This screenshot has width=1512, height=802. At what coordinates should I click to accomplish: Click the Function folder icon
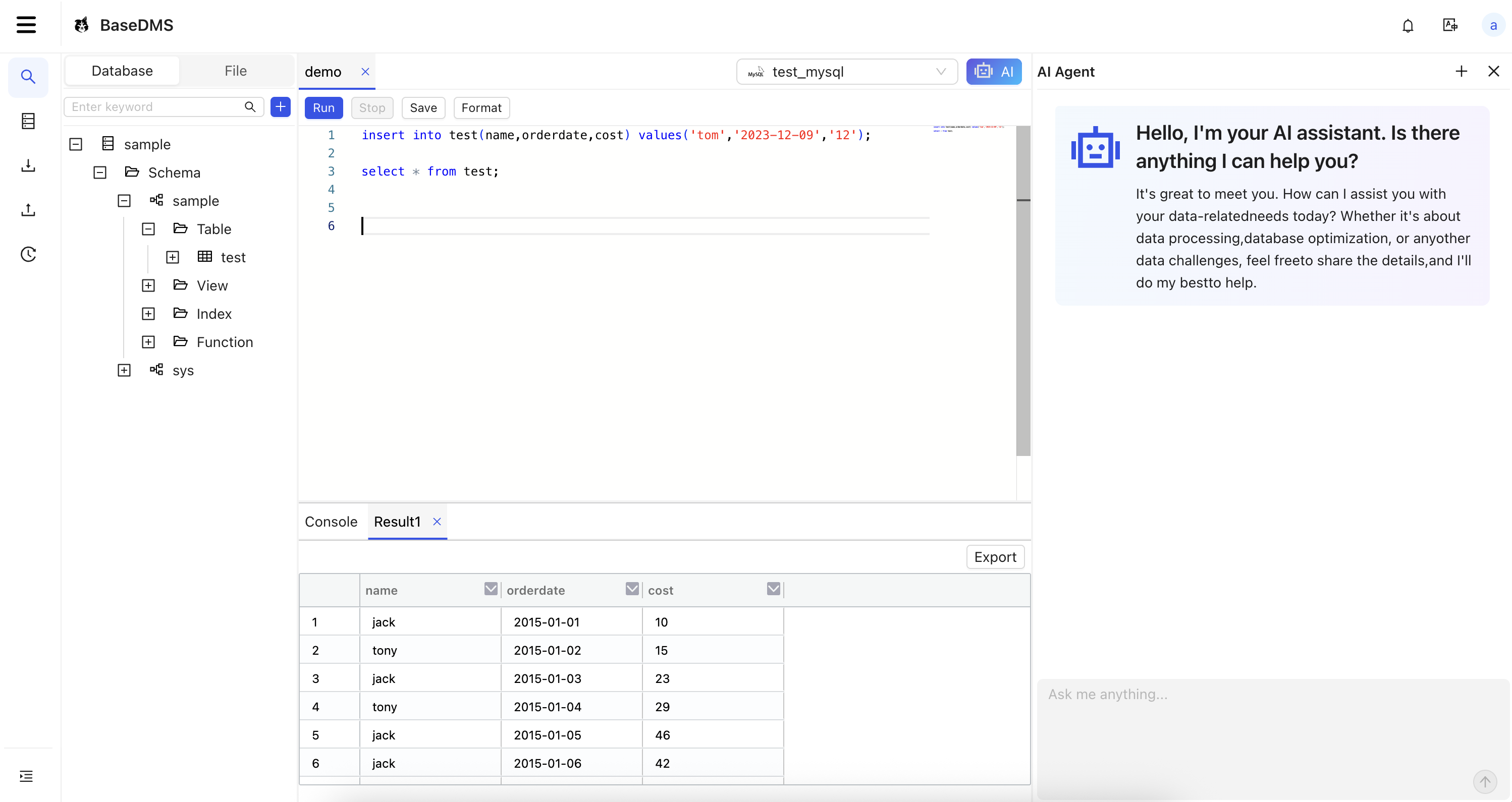click(x=180, y=341)
